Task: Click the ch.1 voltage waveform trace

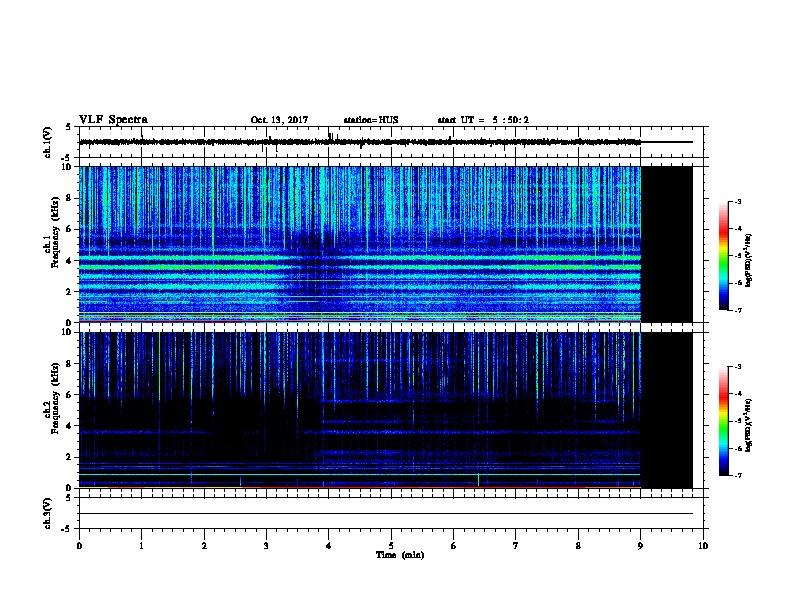Action: click(360, 142)
